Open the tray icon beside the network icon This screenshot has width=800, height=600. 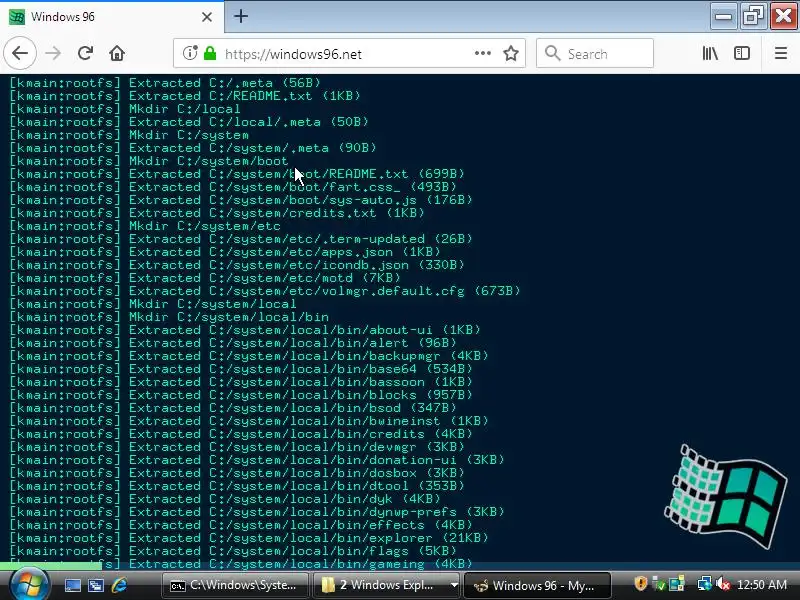677,584
